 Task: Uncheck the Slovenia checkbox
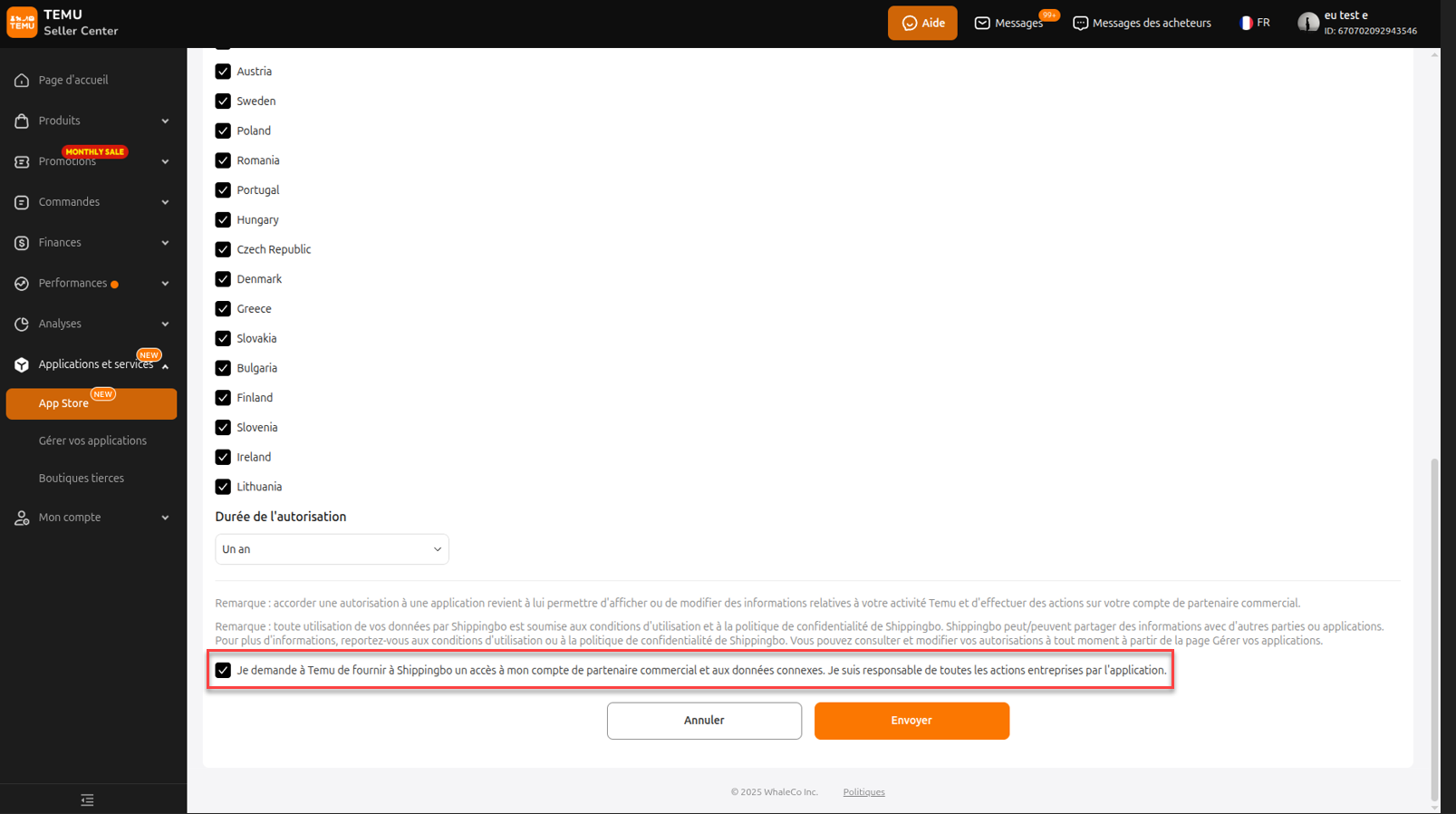click(x=223, y=428)
